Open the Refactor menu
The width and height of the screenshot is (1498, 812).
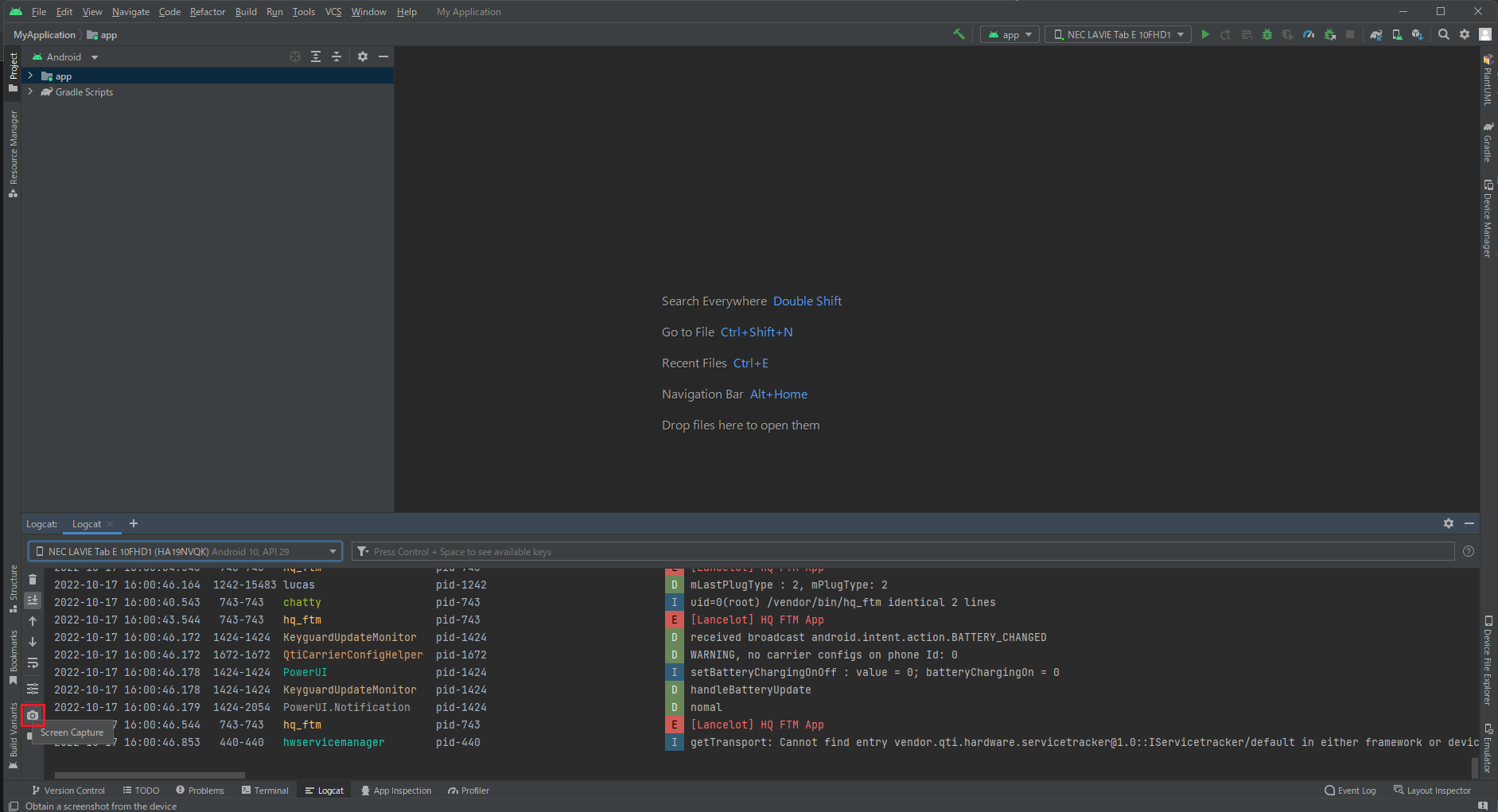207,11
